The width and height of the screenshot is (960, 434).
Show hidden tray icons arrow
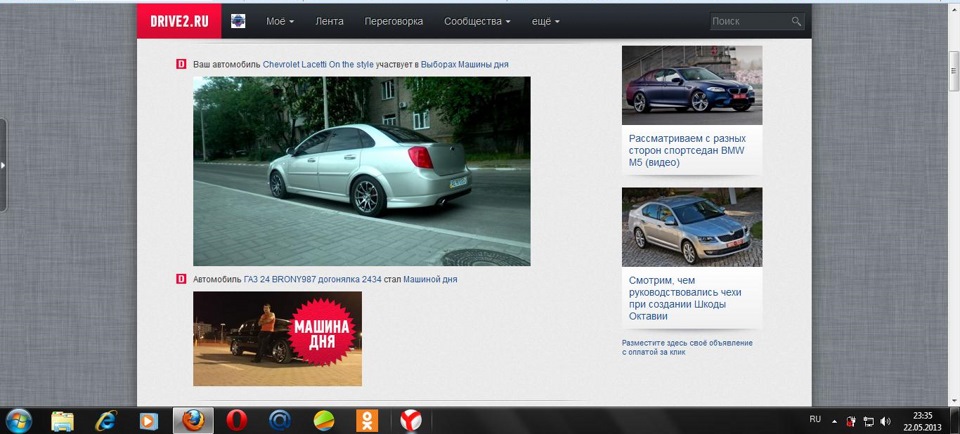pyautogui.click(x=834, y=422)
